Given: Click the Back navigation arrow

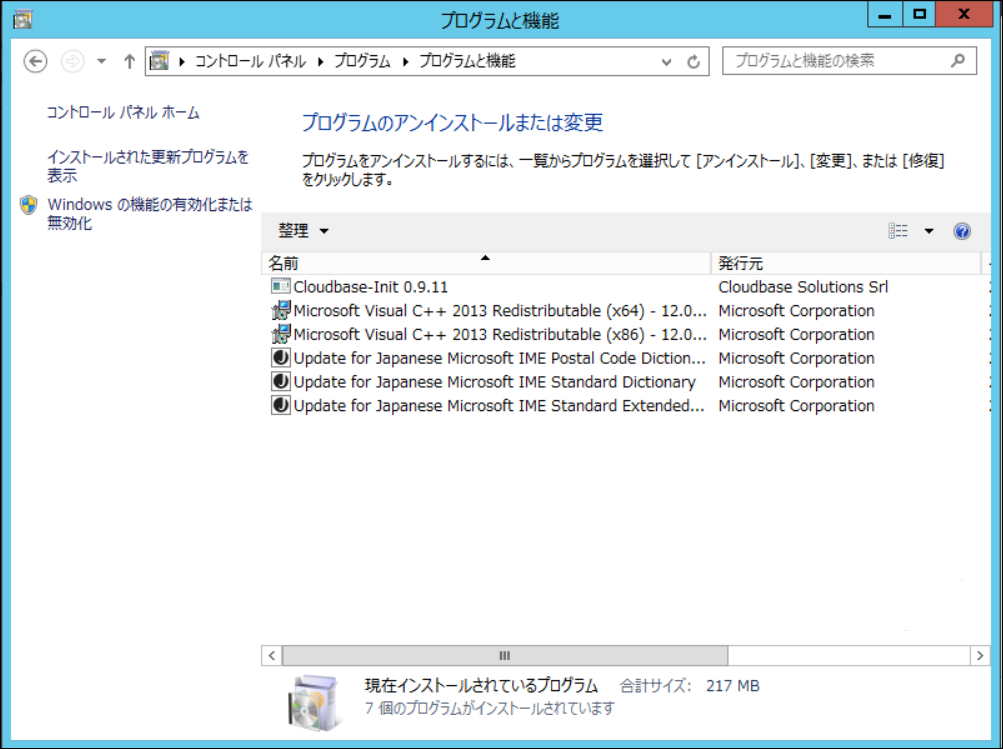Looking at the screenshot, I should coord(35,61).
